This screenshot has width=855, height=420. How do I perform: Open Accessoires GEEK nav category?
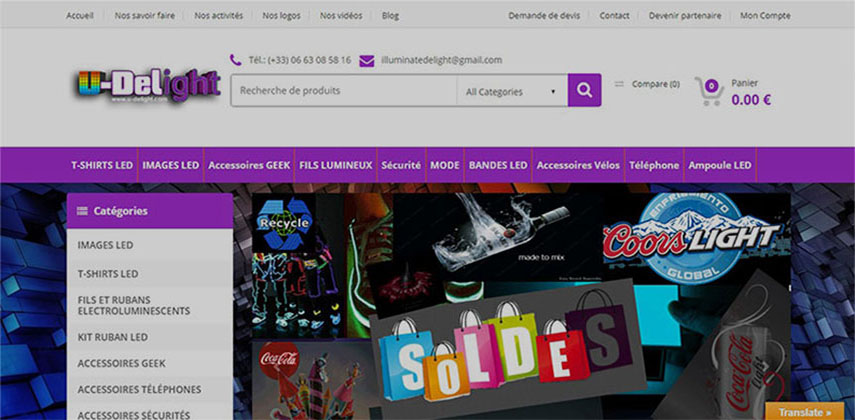249,165
